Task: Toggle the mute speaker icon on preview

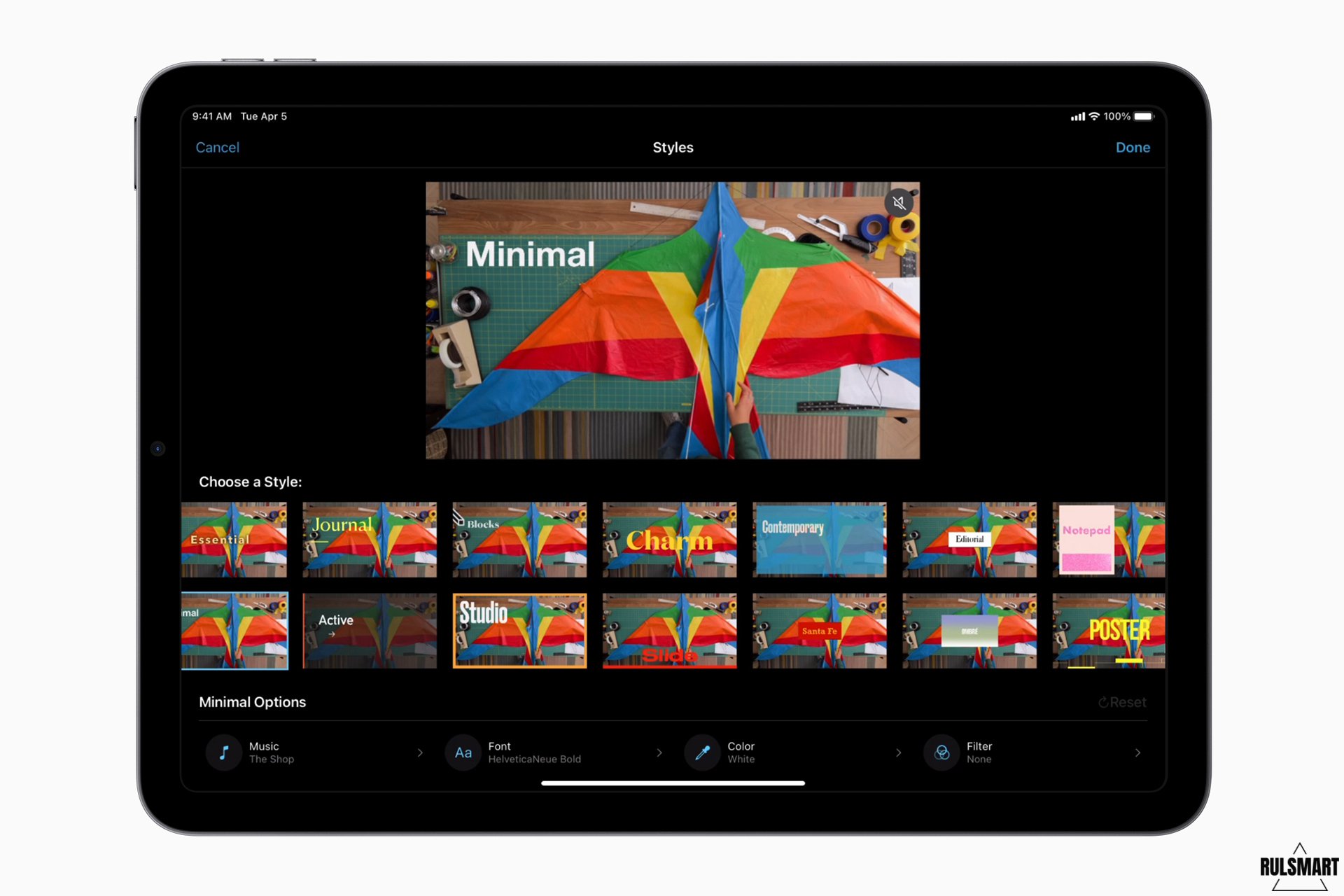Action: [899, 203]
